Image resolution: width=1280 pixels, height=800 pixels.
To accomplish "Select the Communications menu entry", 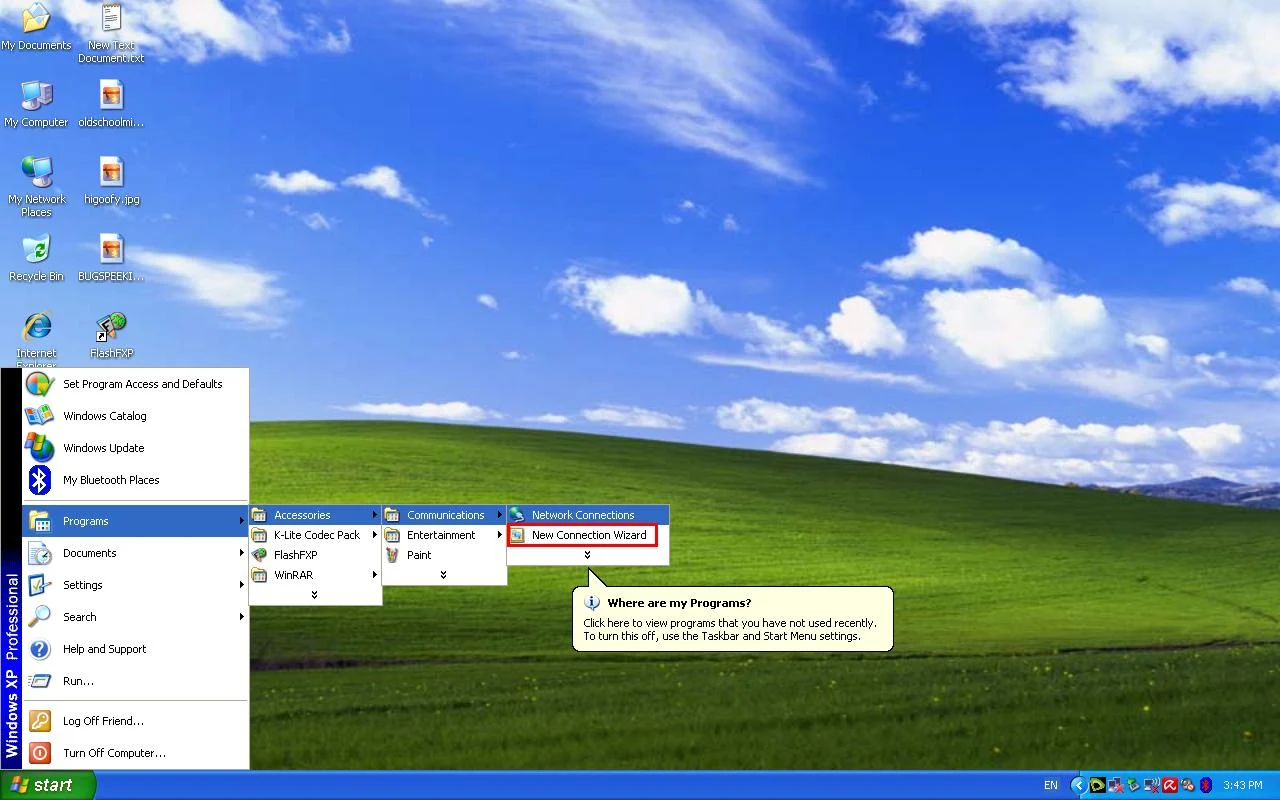I will [444, 515].
